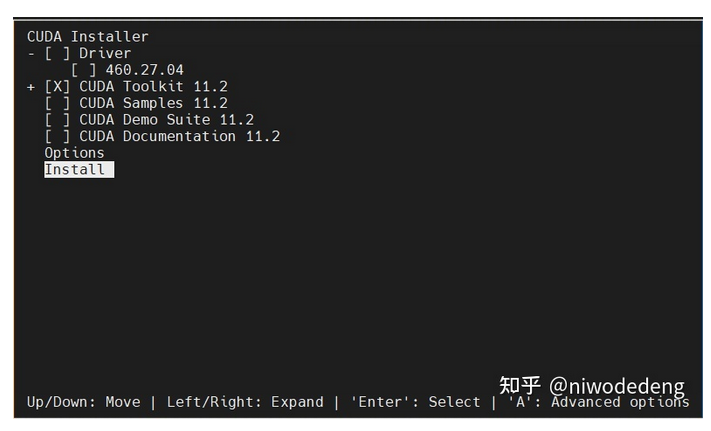Open the Options entry
Screen dimensions: 711x431
[x=74, y=153]
